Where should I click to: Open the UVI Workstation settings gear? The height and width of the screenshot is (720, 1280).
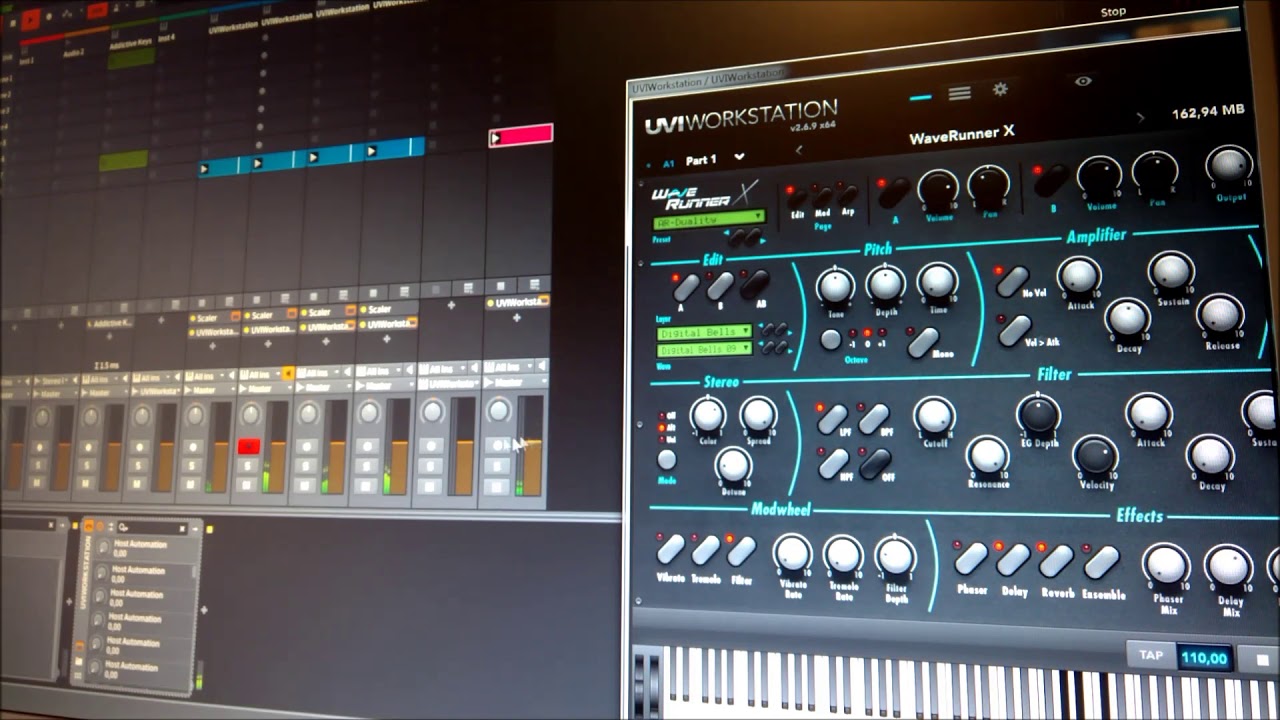pos(1000,90)
